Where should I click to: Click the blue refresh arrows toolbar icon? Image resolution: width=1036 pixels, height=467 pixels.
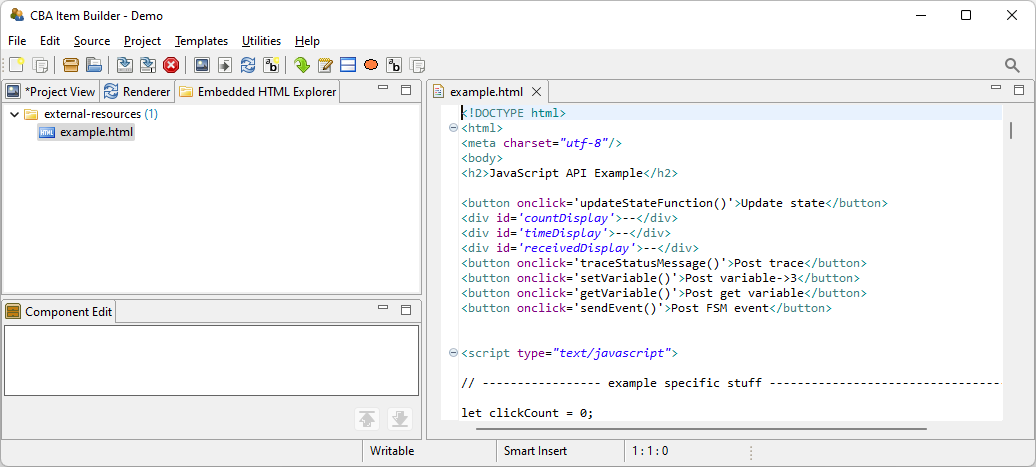point(248,66)
